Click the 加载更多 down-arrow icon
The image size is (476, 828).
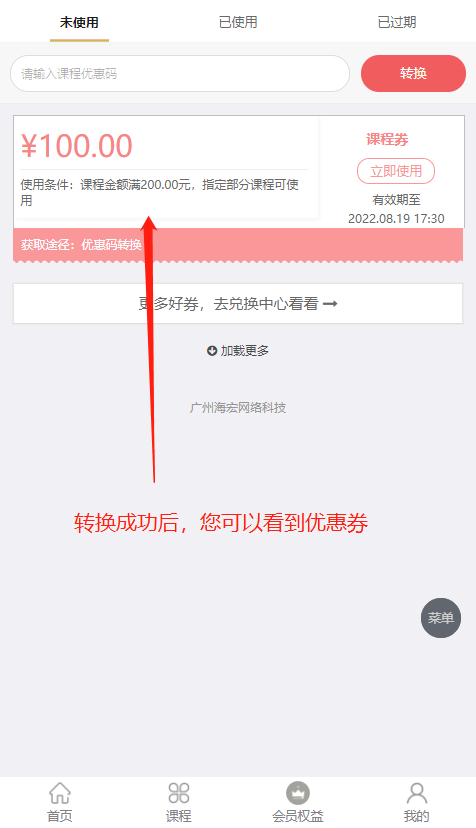click(212, 351)
